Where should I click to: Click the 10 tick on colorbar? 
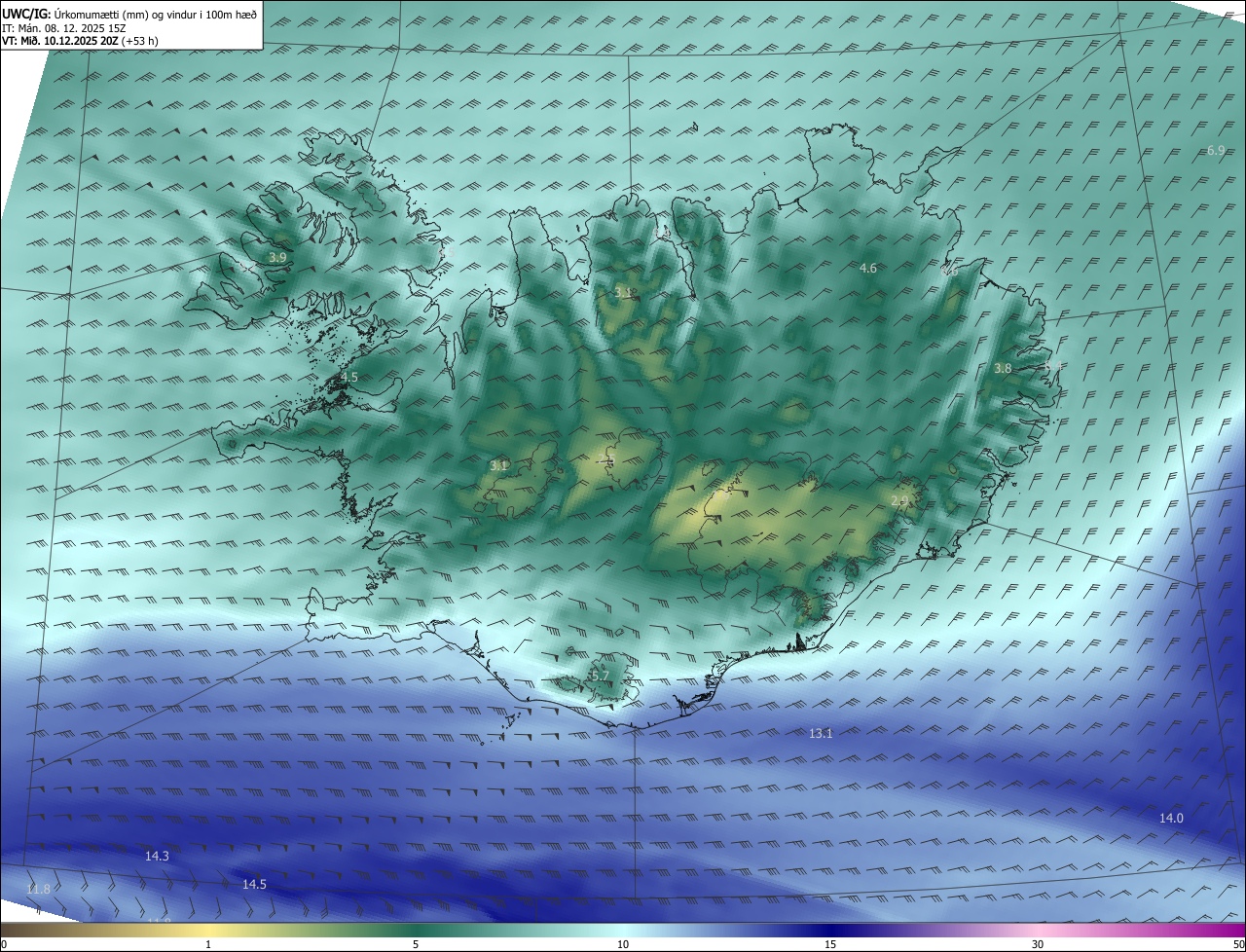click(x=623, y=944)
